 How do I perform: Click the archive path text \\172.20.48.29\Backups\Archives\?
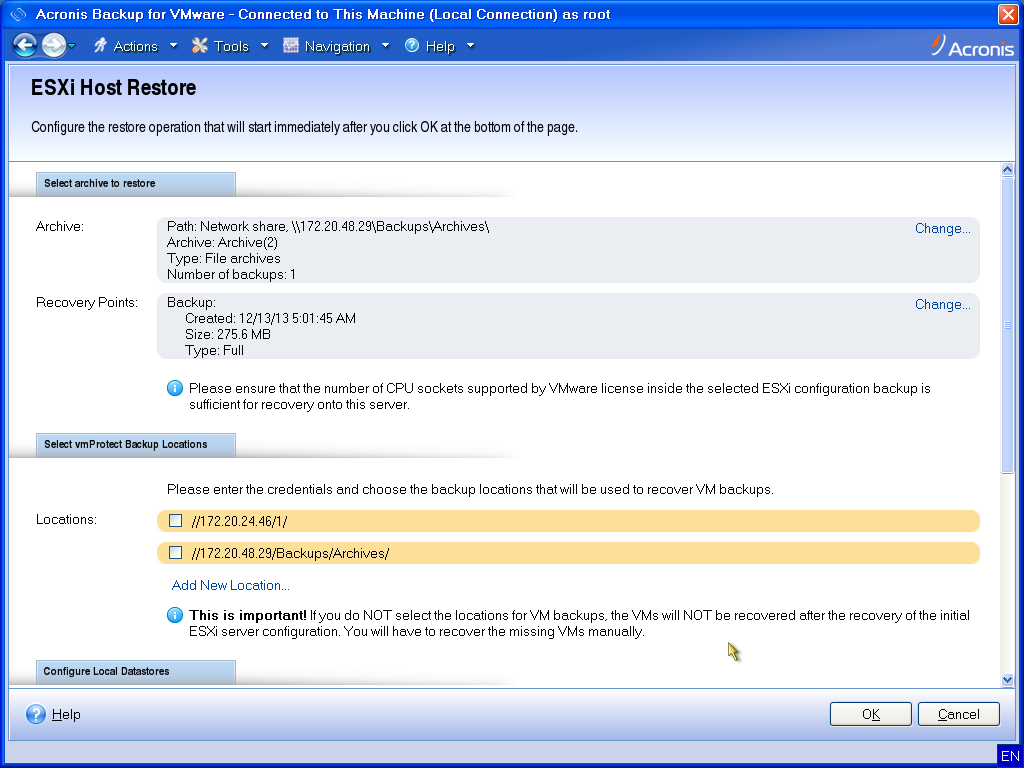391,227
